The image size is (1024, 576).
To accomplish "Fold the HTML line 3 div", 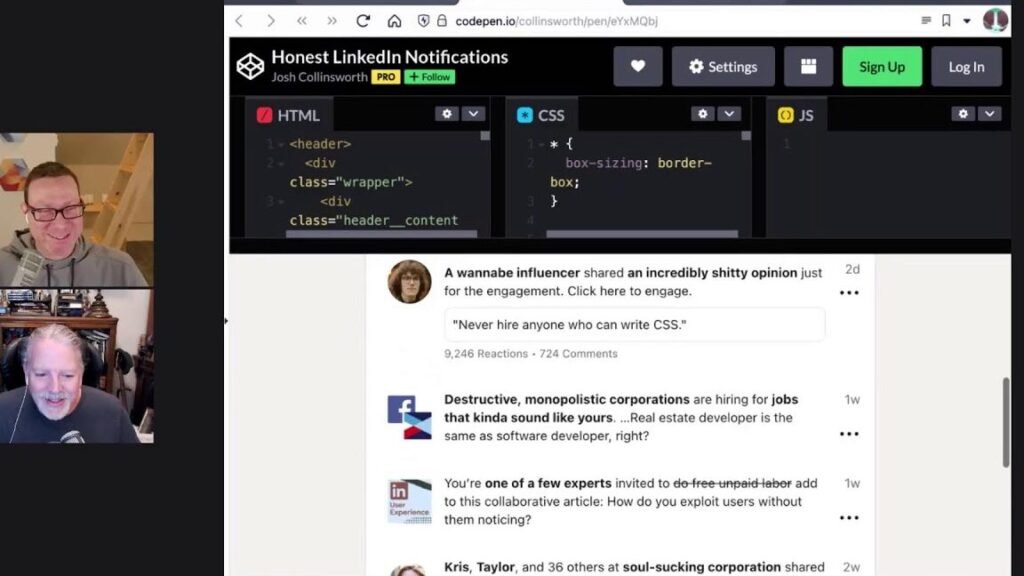I will tap(281, 202).
